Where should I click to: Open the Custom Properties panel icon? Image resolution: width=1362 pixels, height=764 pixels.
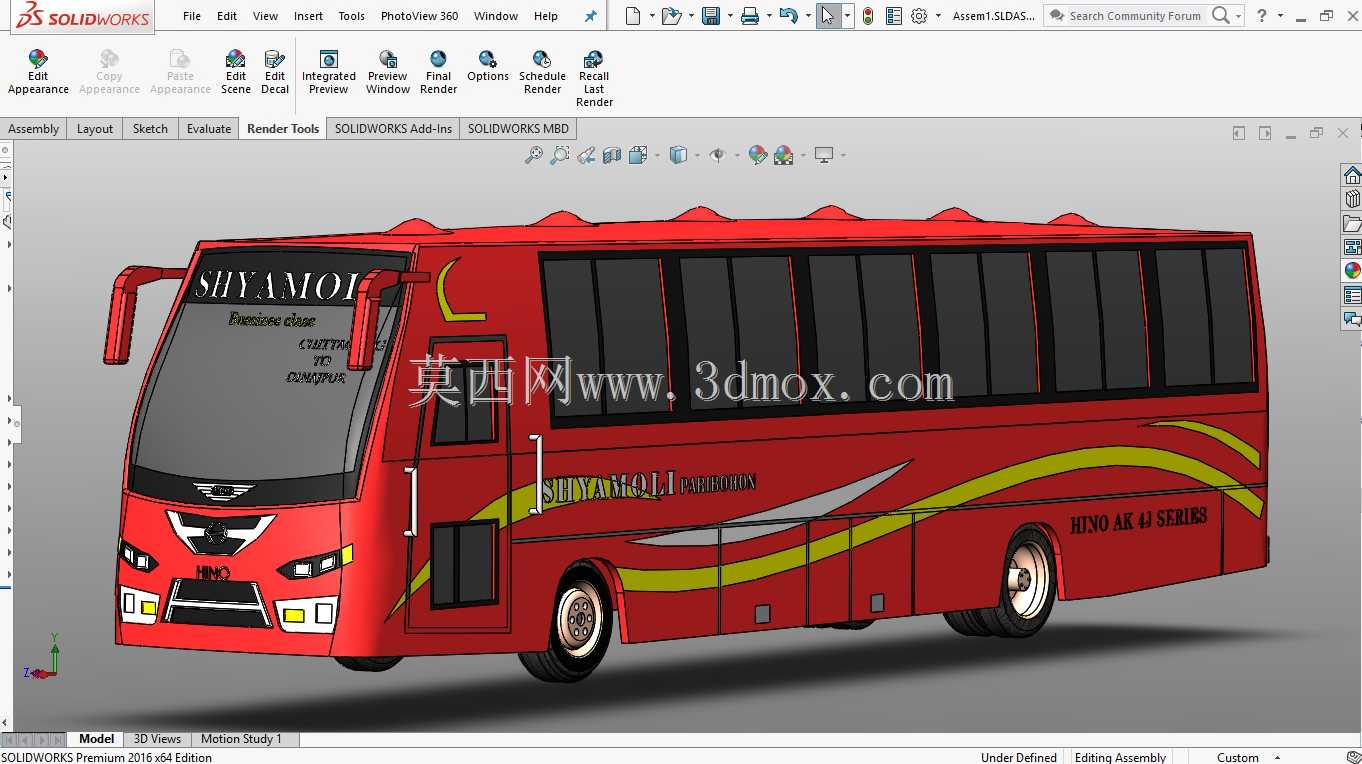1352,295
